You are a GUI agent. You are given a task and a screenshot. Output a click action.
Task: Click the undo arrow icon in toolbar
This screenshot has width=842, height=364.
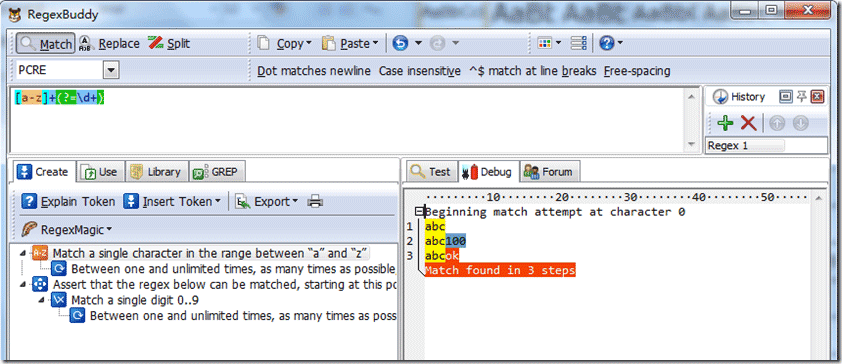point(400,43)
